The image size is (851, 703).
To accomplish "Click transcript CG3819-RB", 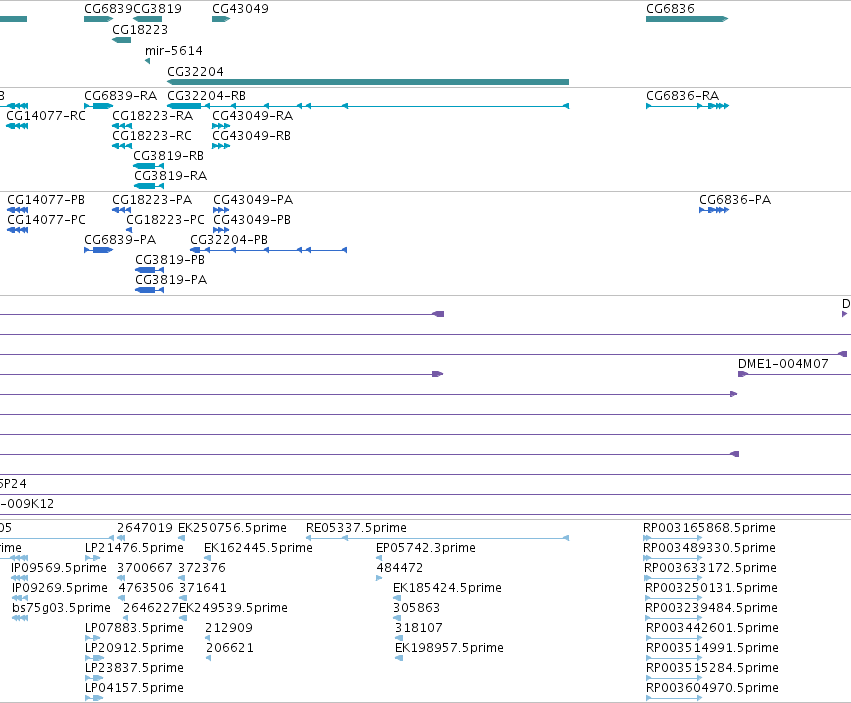I will 148,166.
